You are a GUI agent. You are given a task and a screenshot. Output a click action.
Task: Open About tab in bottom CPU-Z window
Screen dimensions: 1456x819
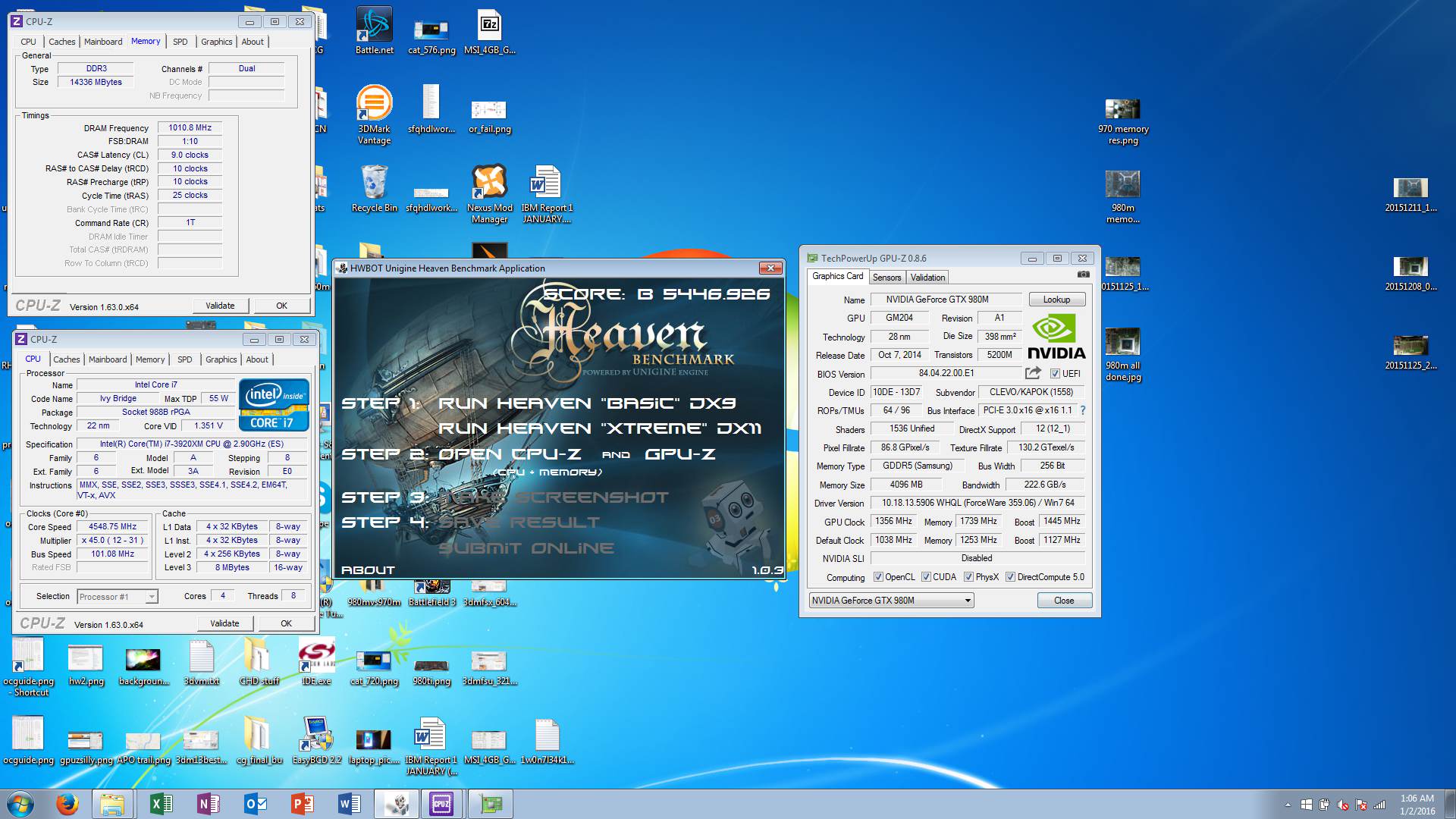(x=257, y=359)
